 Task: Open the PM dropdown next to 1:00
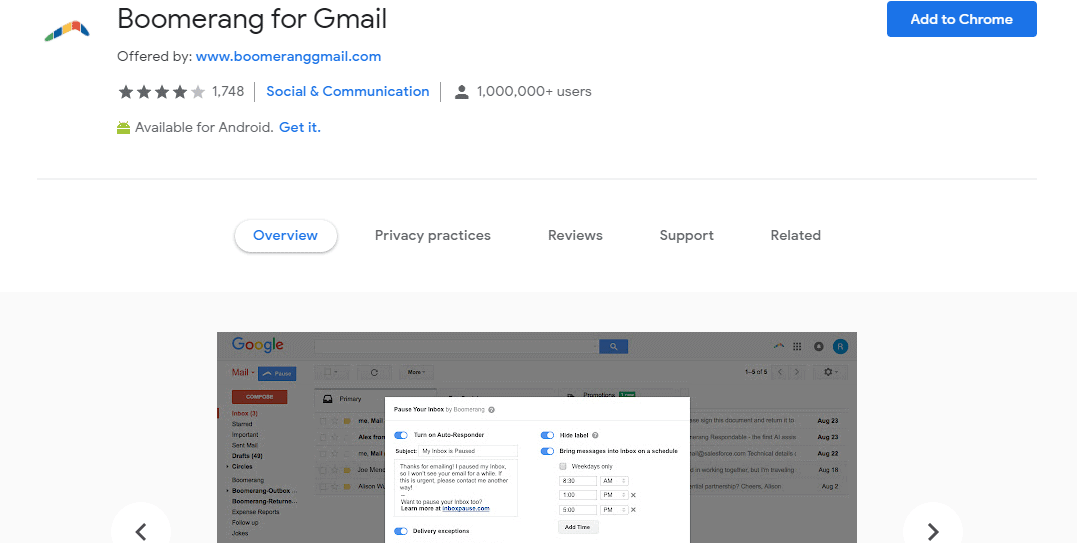tap(614, 495)
